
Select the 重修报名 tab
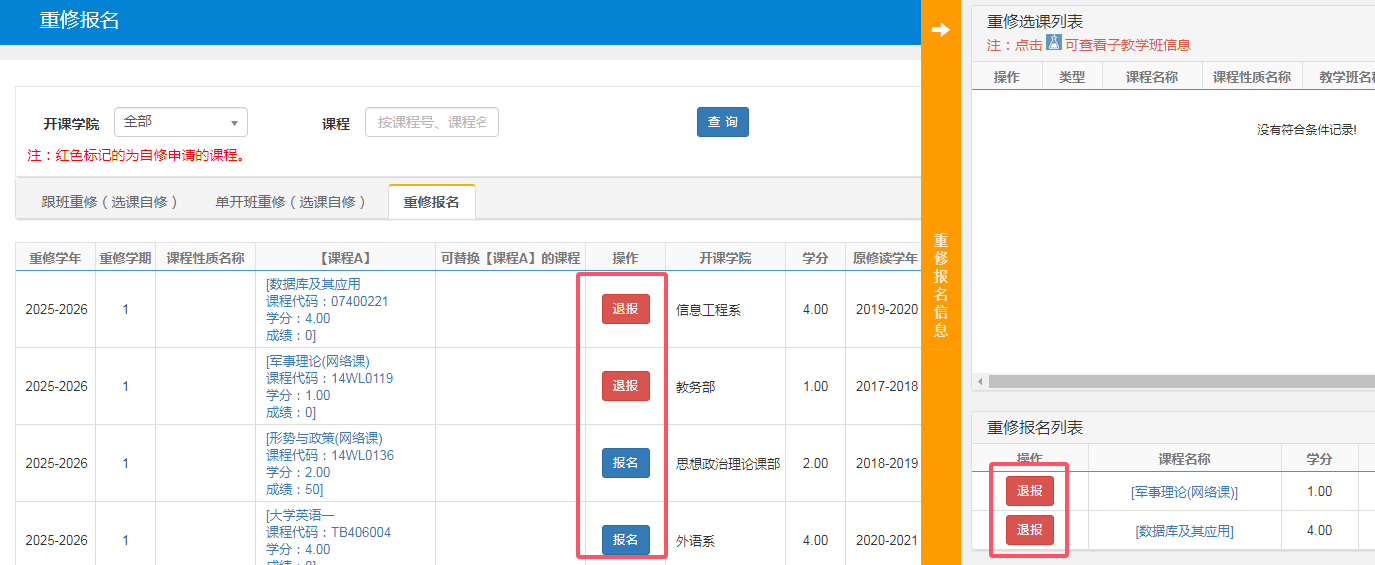[431, 202]
